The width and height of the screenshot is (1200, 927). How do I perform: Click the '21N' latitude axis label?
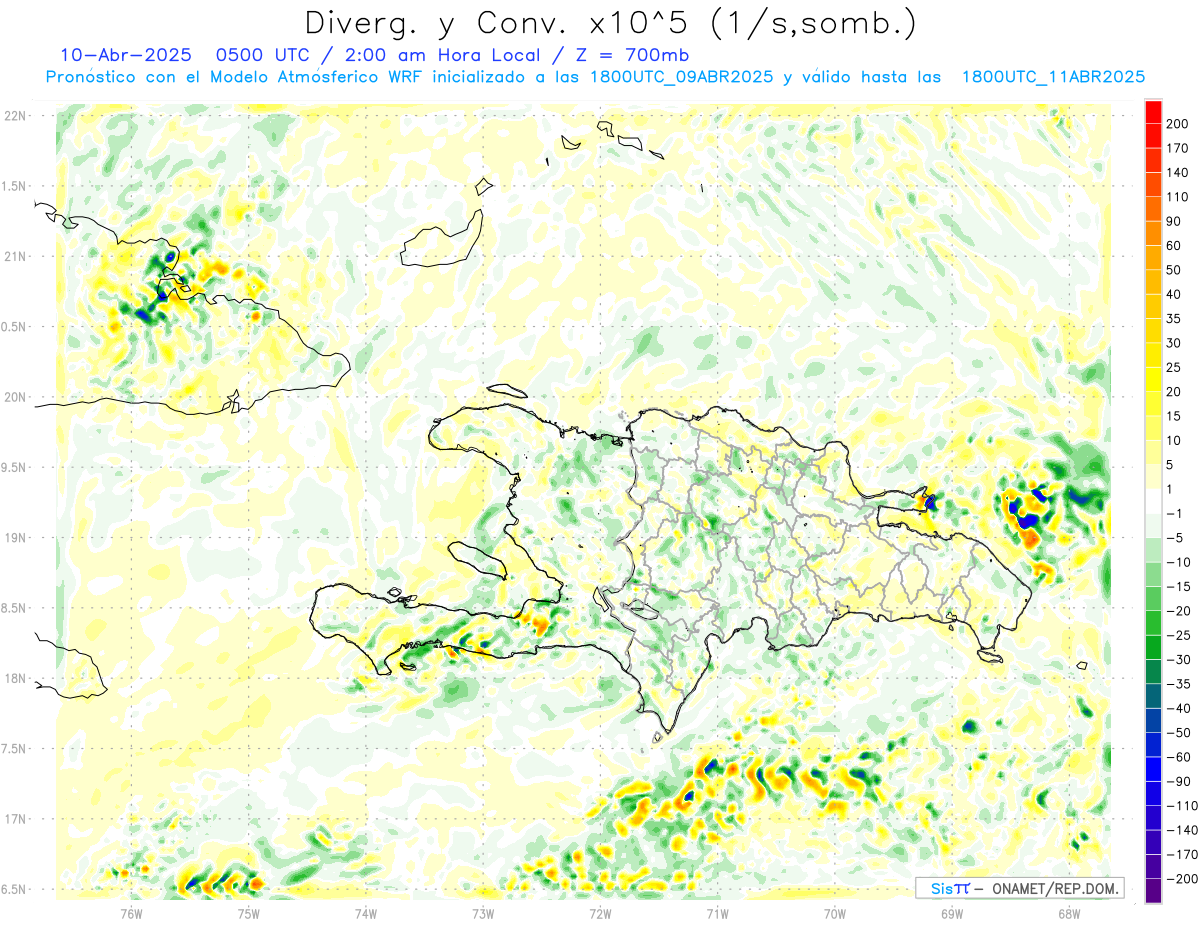click(15, 256)
